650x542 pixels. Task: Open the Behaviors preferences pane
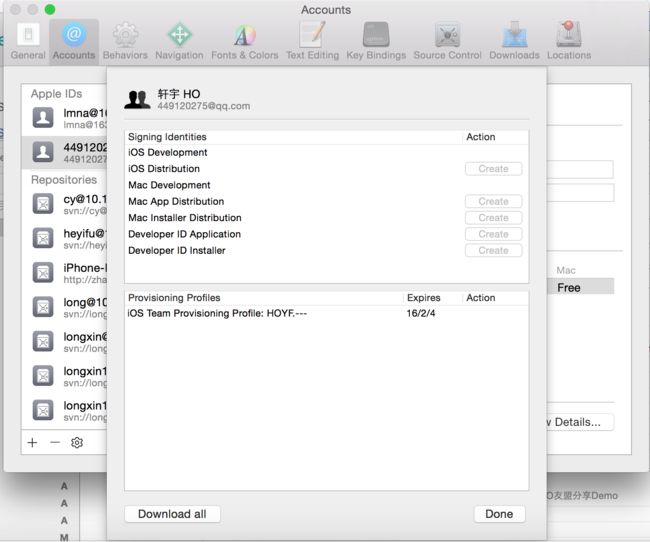coord(125,42)
